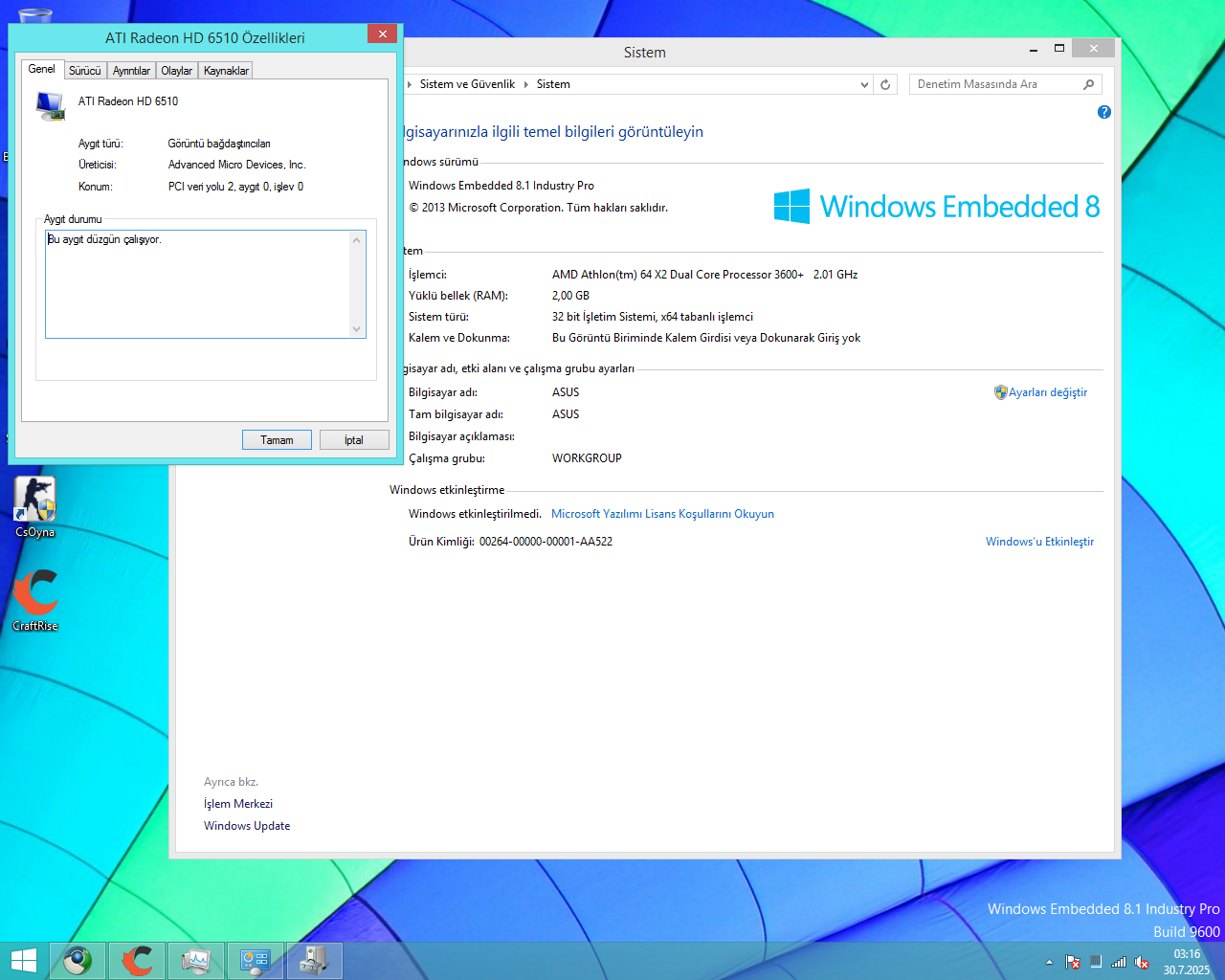The height and width of the screenshot is (980, 1225).
Task: Click the display adapter device icon
Action: tap(50, 105)
